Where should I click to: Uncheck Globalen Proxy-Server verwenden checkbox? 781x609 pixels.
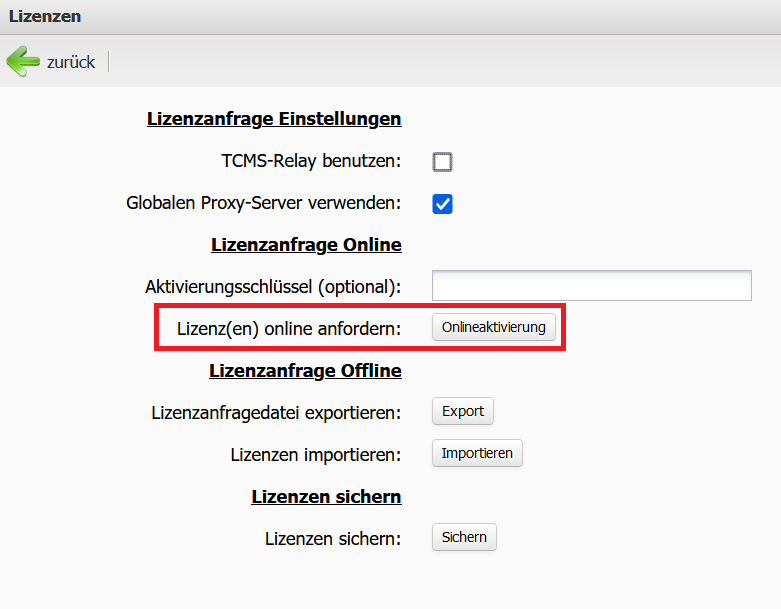click(x=442, y=204)
